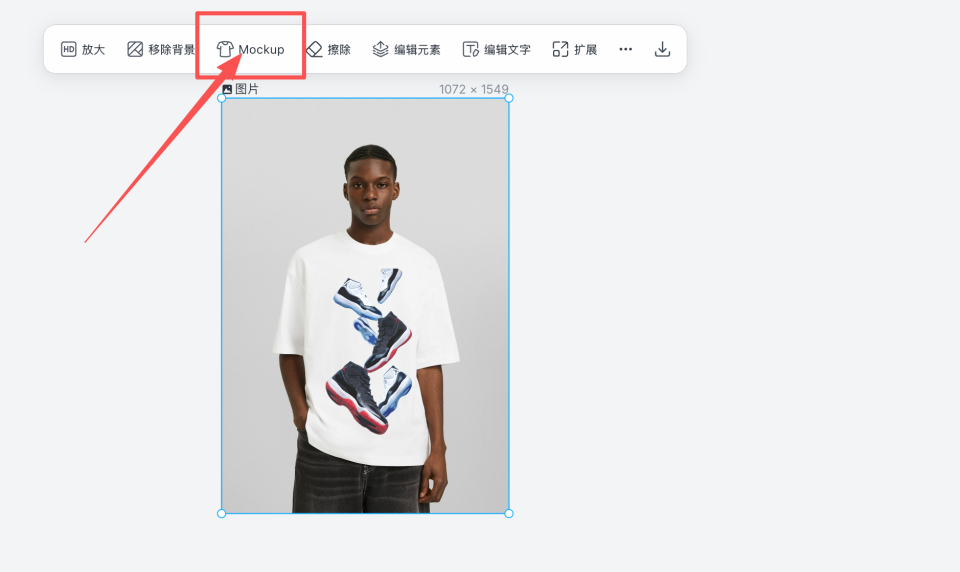Choose the 擦除 eraser icon
Image resolution: width=960 pixels, height=572 pixels.
point(314,49)
